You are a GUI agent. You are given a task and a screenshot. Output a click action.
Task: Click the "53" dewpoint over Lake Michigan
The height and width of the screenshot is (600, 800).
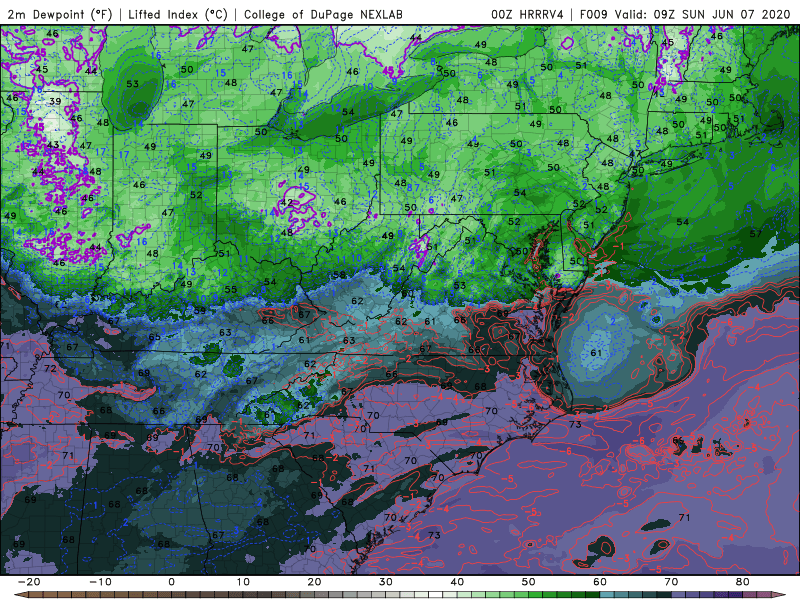tap(132, 84)
